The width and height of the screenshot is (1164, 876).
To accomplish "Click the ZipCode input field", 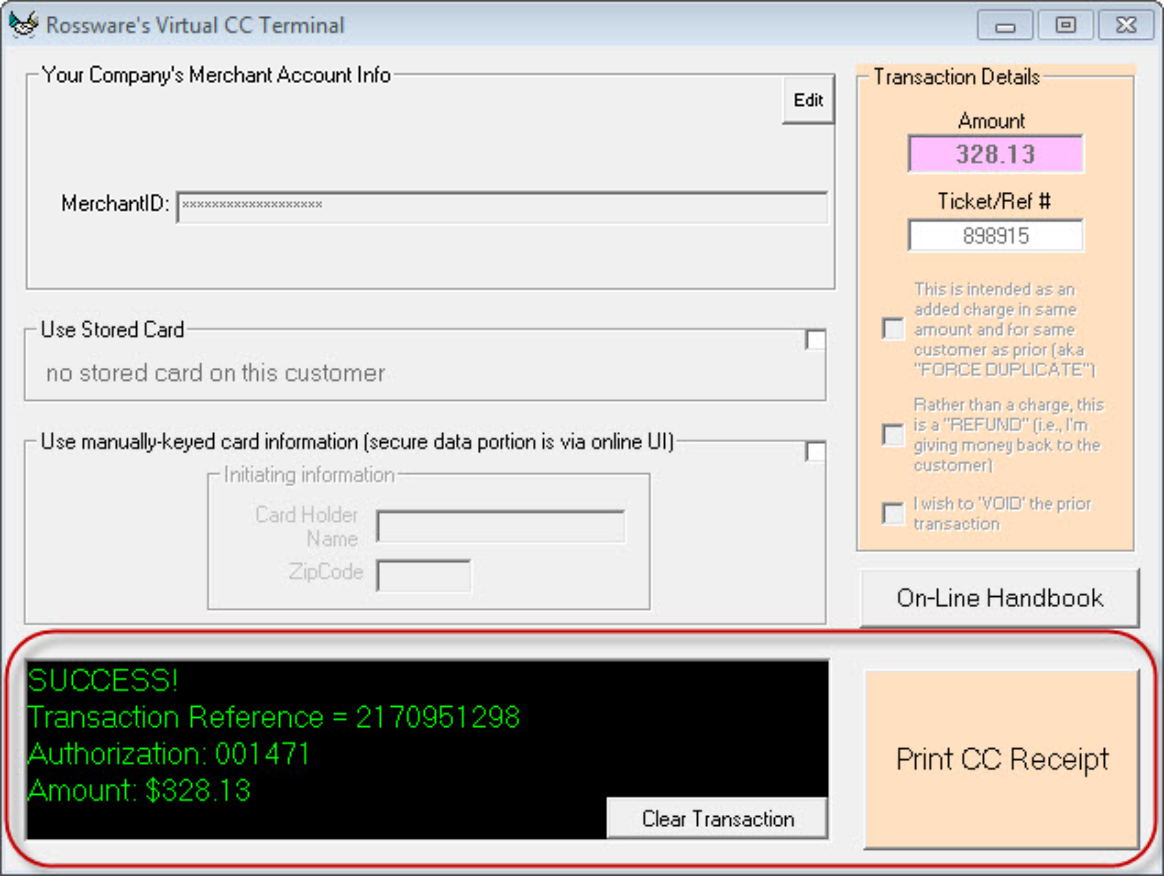I will coord(423,575).
